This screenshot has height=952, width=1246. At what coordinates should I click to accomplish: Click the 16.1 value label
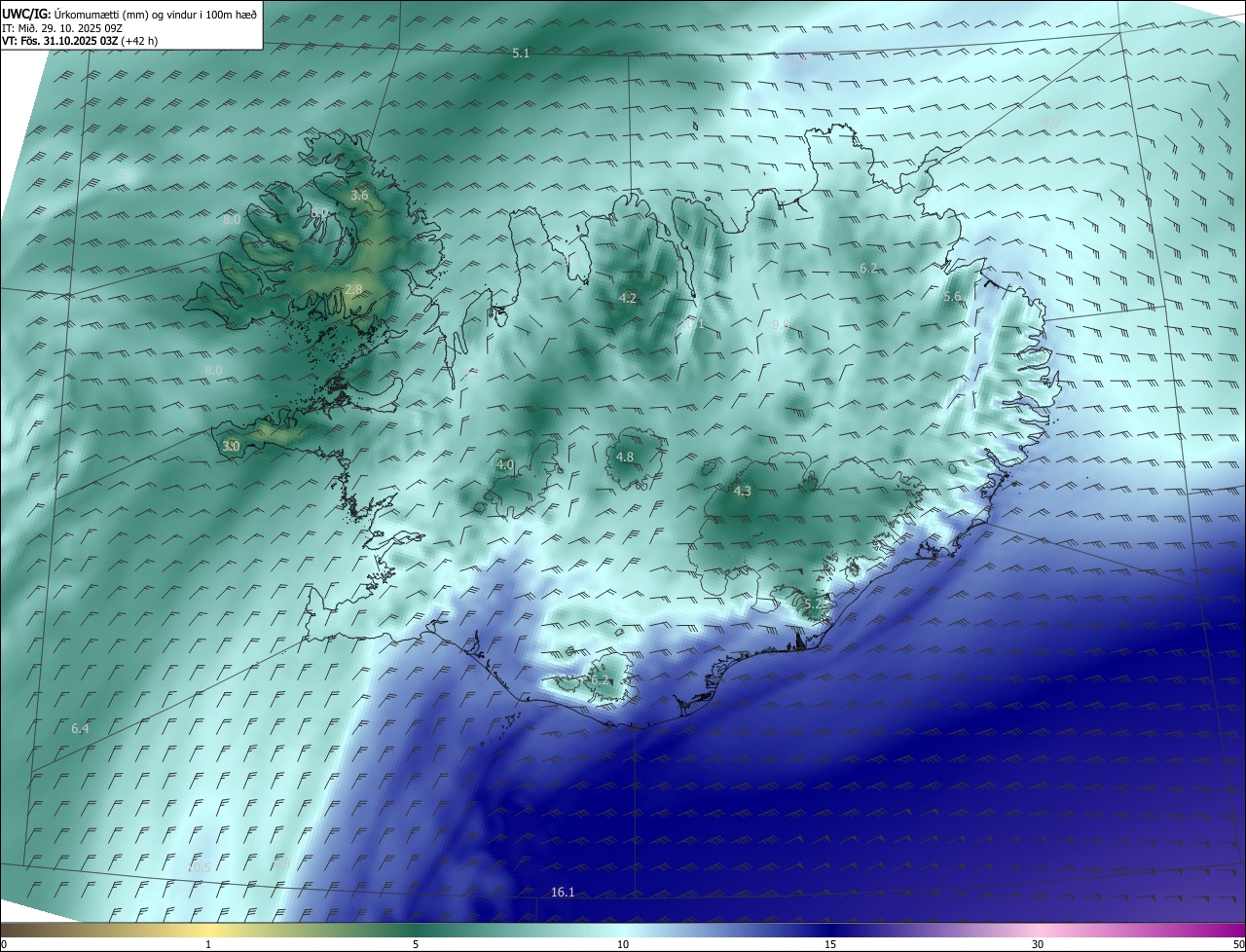point(563,893)
